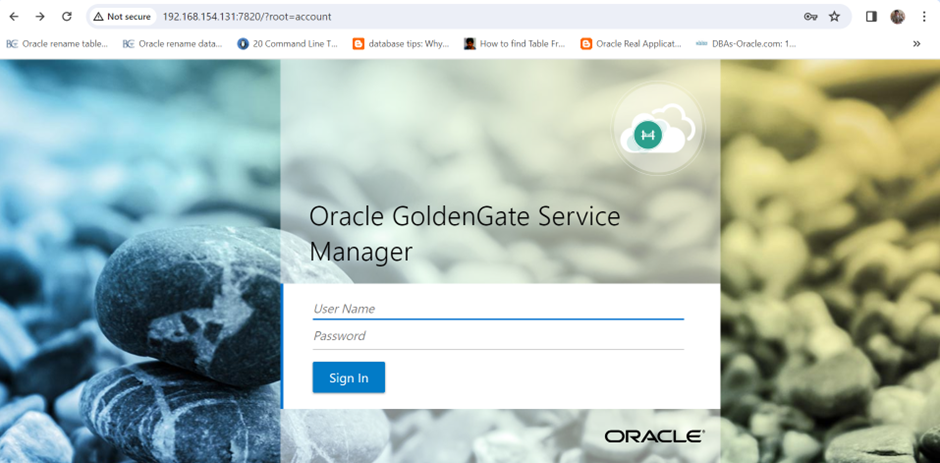The height and width of the screenshot is (463, 940).
Task: Open the browser side panel
Action: [x=871, y=17]
